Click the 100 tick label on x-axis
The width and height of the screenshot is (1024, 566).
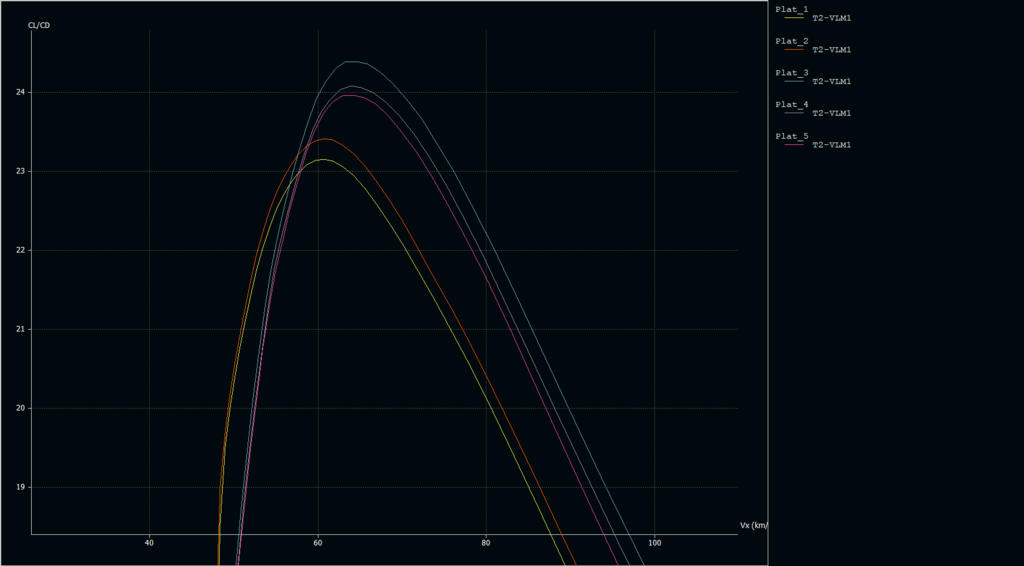(654, 543)
